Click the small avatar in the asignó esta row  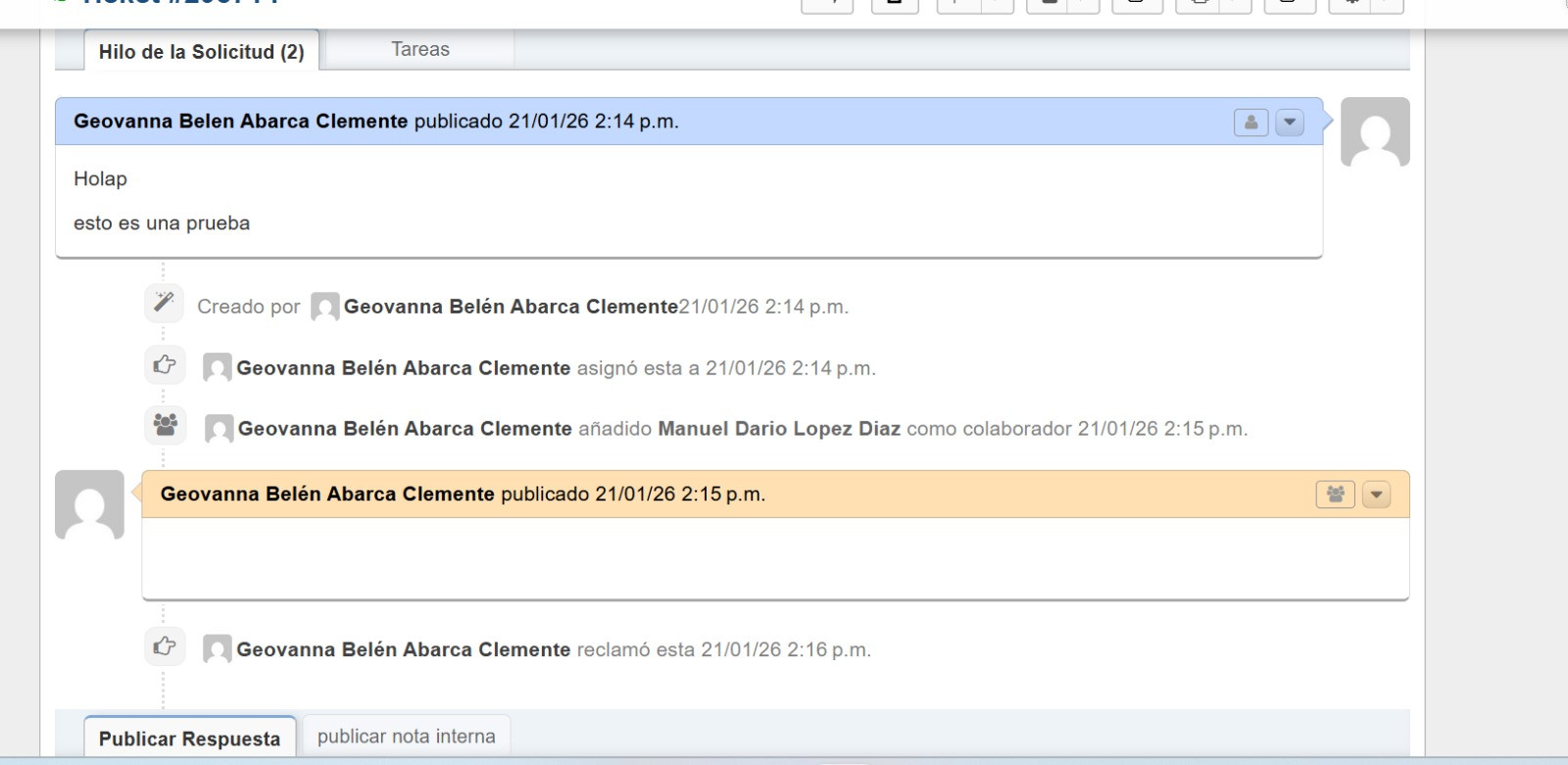(217, 368)
